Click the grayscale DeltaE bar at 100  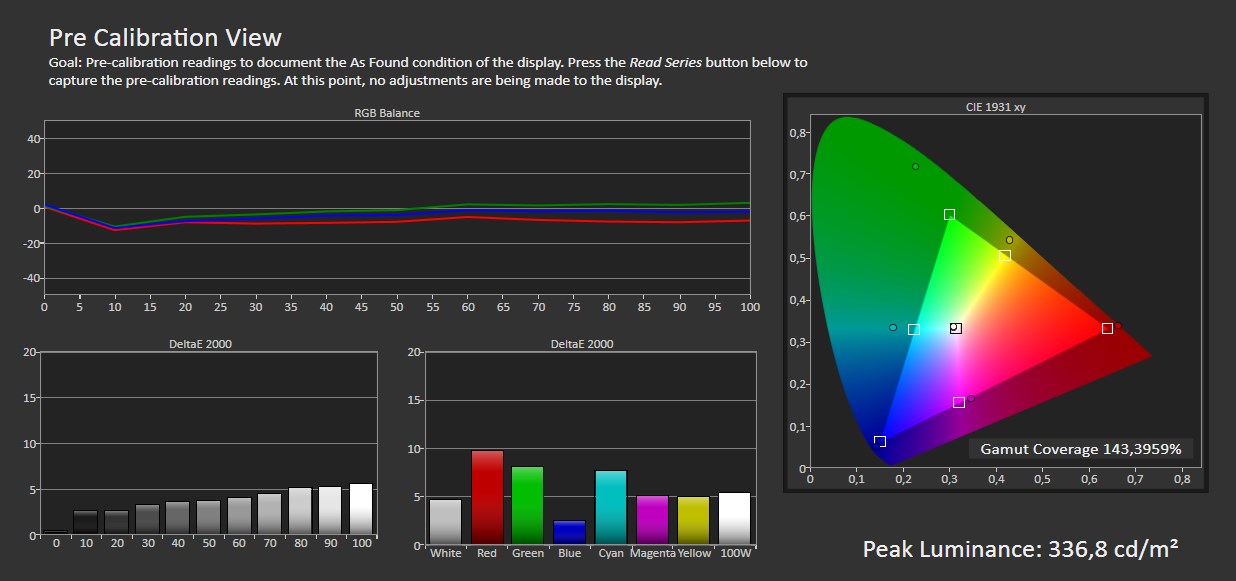point(360,509)
